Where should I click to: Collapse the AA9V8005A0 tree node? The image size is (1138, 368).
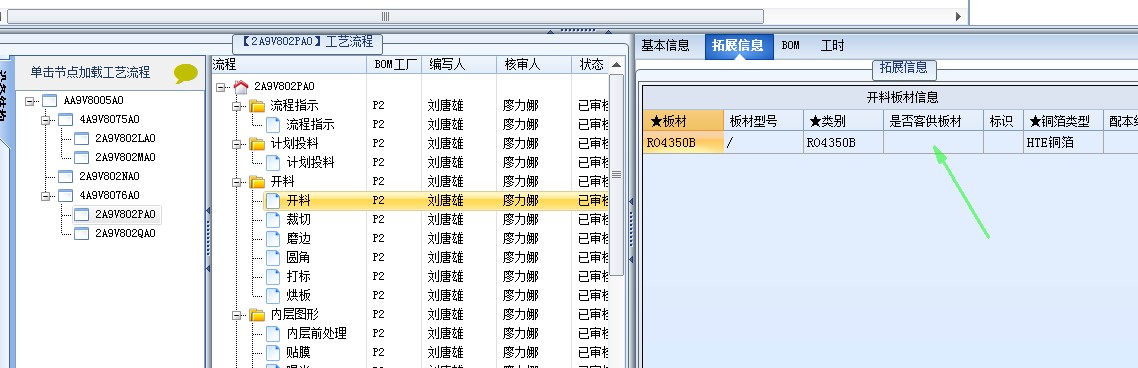click(x=29, y=101)
